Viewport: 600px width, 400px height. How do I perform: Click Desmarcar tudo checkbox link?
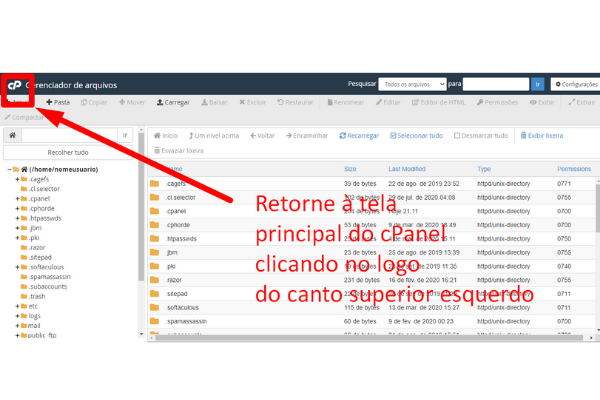(x=481, y=136)
